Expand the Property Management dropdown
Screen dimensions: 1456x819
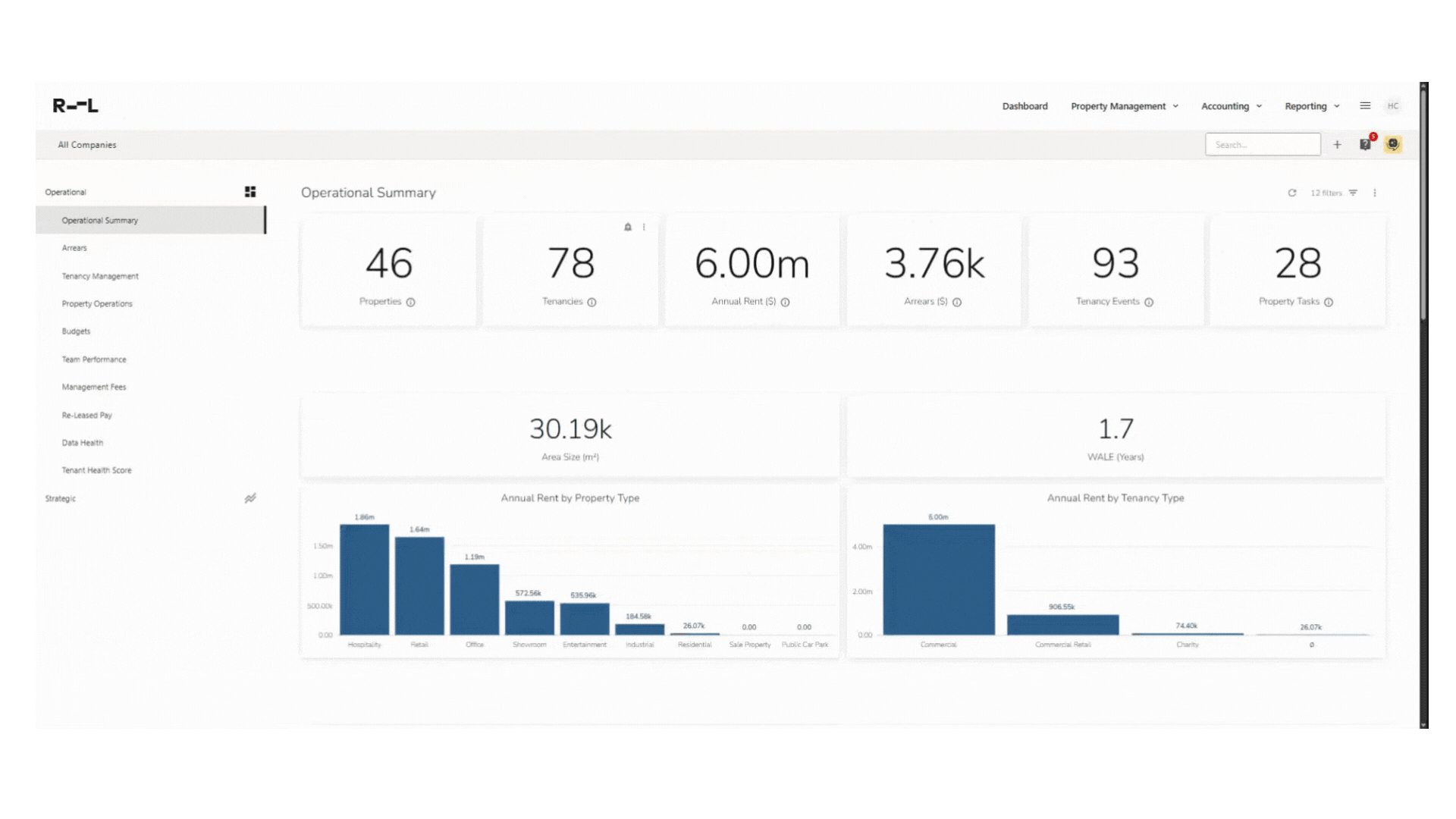pyautogui.click(x=1125, y=106)
